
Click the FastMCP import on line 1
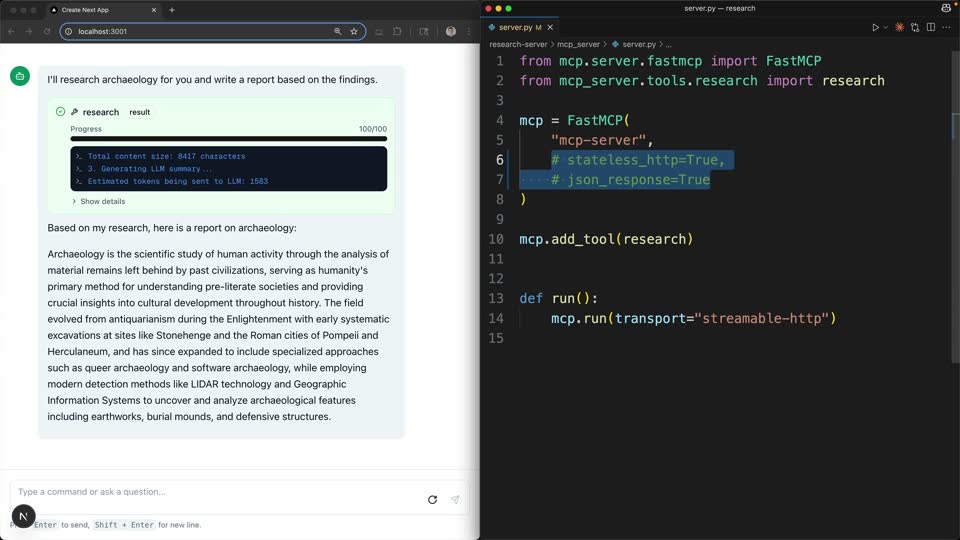pyautogui.click(x=793, y=61)
